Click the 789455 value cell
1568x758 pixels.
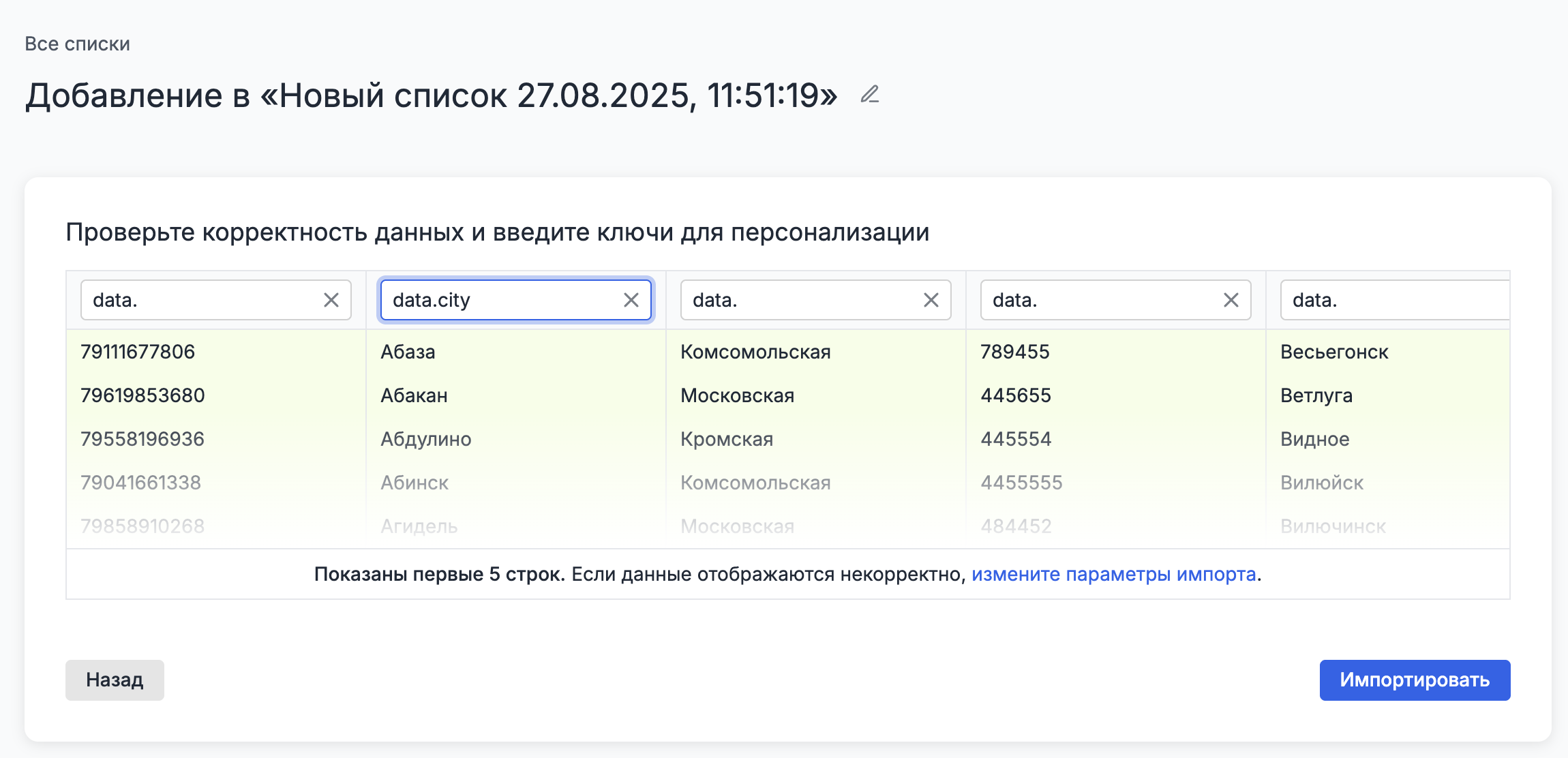coord(1015,352)
